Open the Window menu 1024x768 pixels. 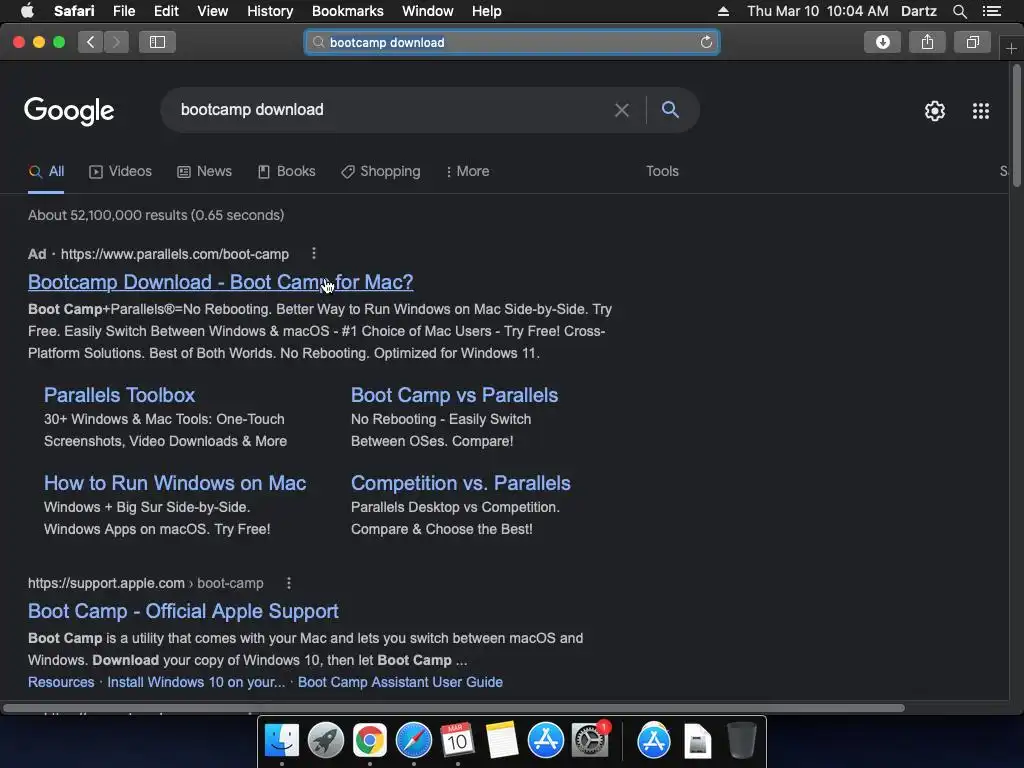[x=428, y=11]
